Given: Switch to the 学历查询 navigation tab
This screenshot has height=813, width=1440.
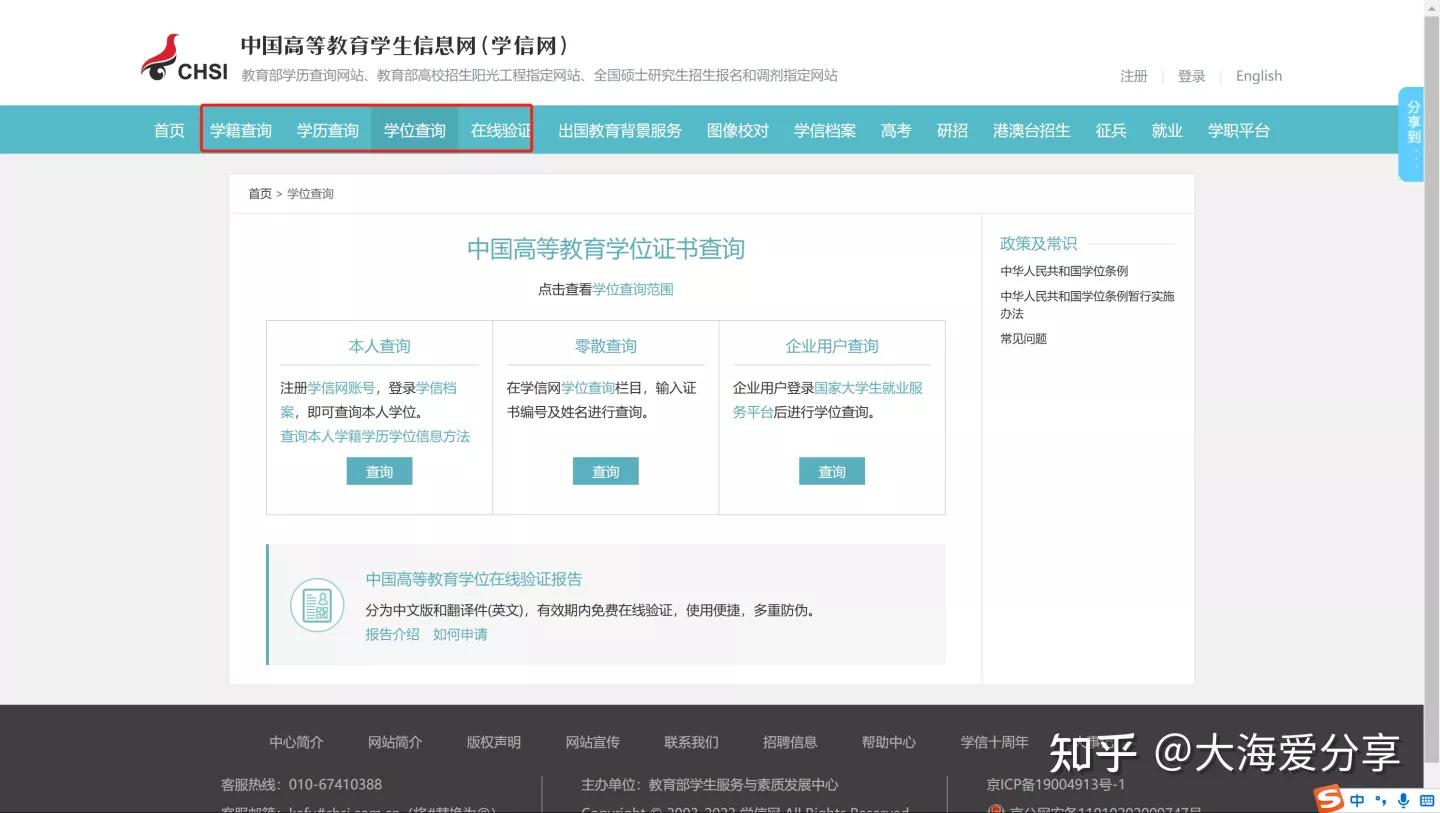Looking at the screenshot, I should (327, 130).
